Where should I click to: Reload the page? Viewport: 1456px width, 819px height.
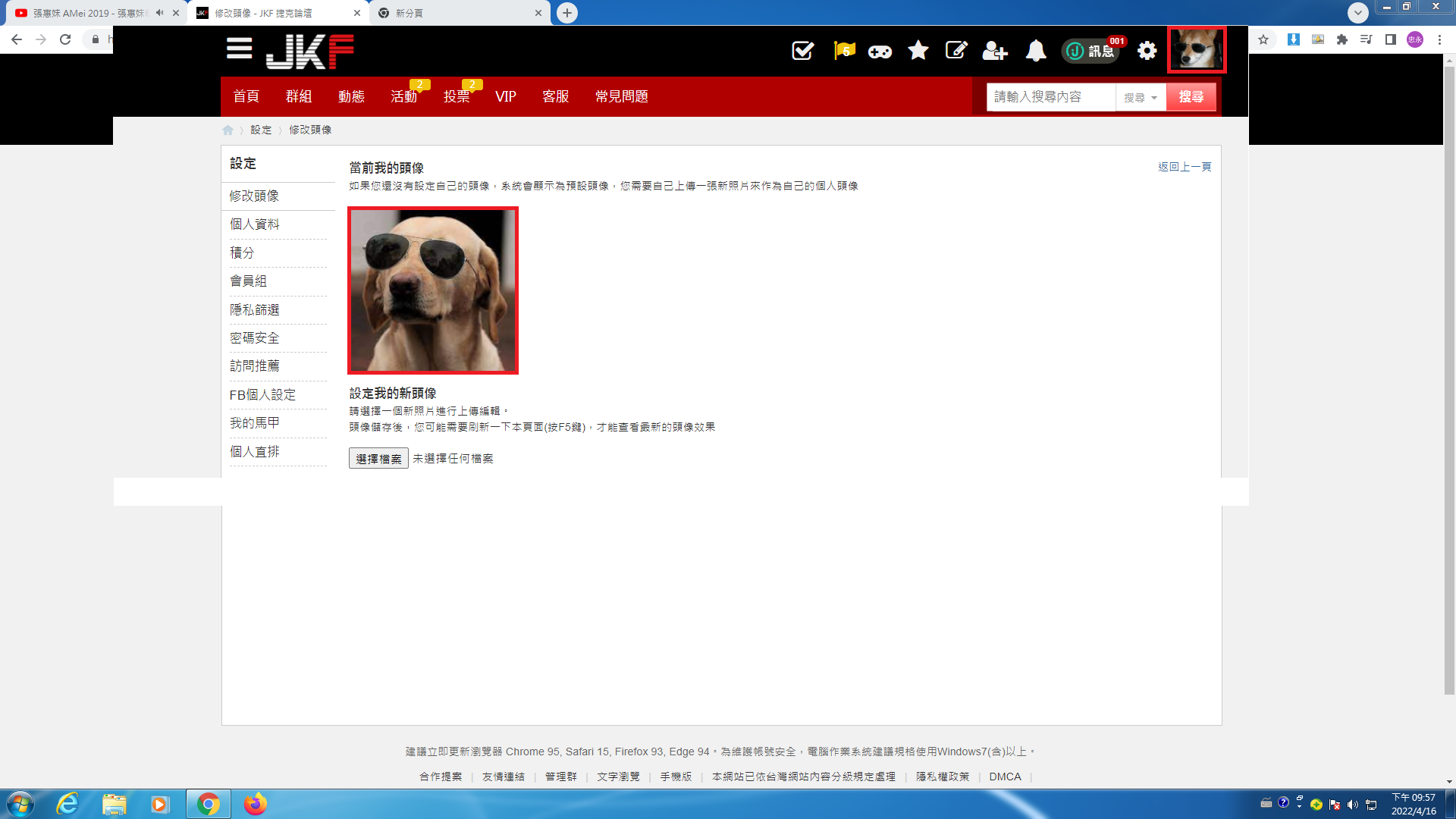click(x=65, y=39)
